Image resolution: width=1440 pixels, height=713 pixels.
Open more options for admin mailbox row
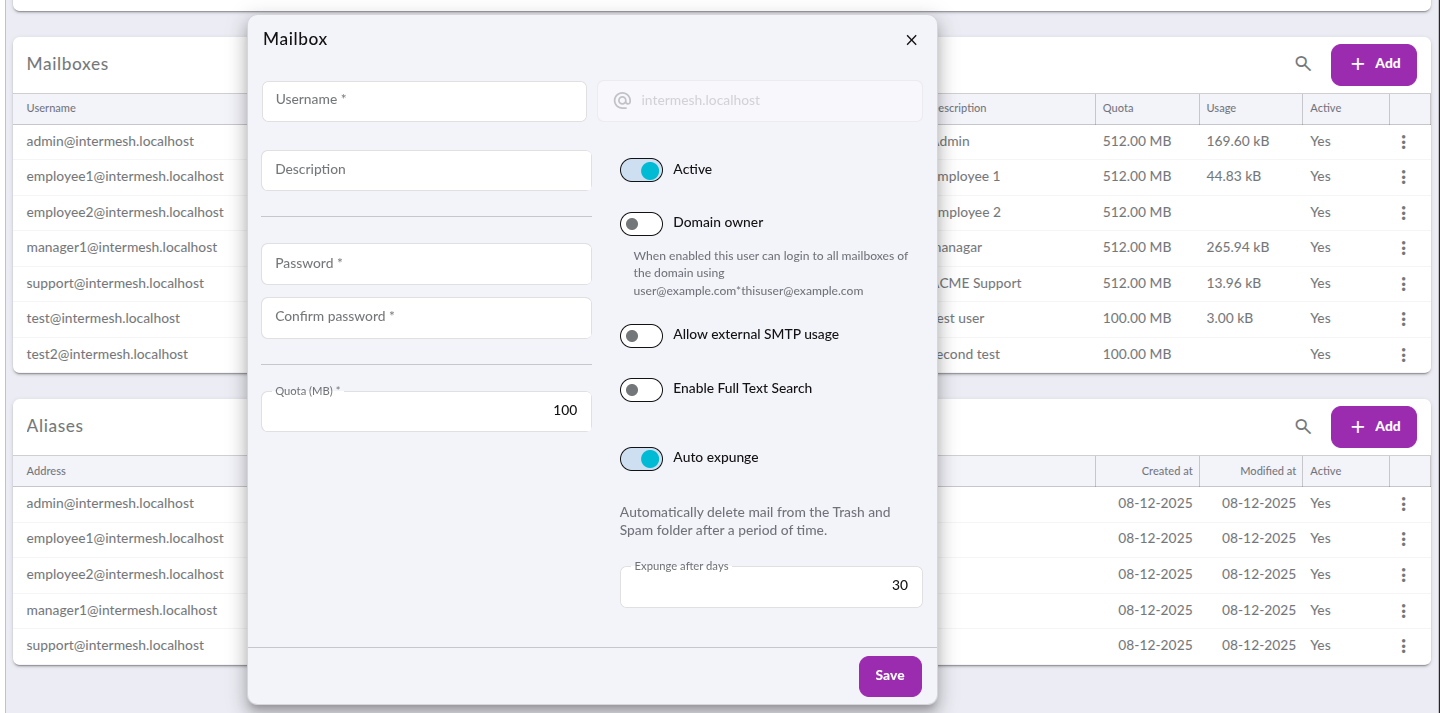[x=1403, y=142]
